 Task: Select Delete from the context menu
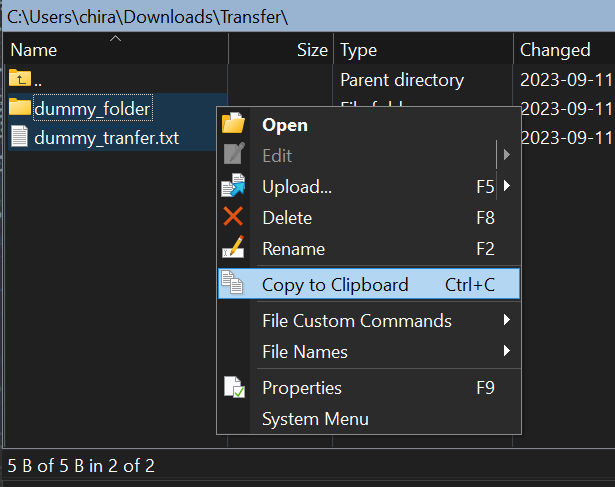(x=287, y=218)
